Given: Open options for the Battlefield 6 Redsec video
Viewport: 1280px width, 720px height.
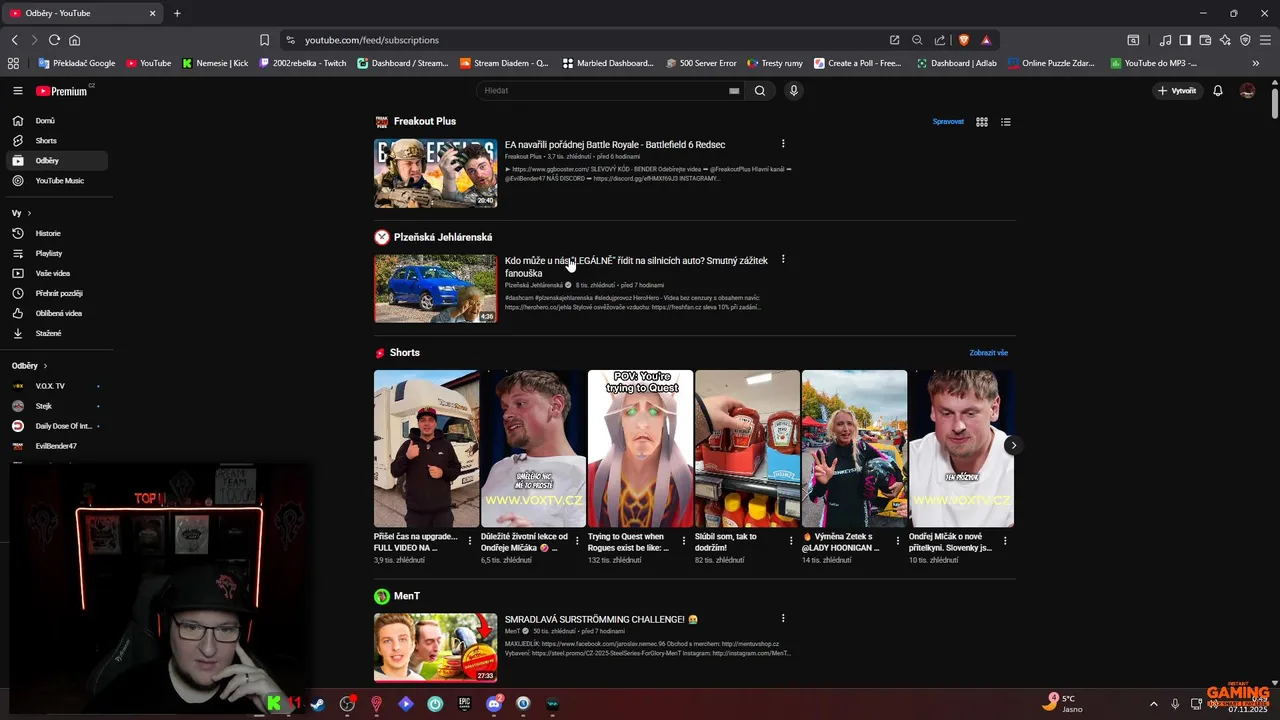Looking at the screenshot, I should (x=783, y=144).
